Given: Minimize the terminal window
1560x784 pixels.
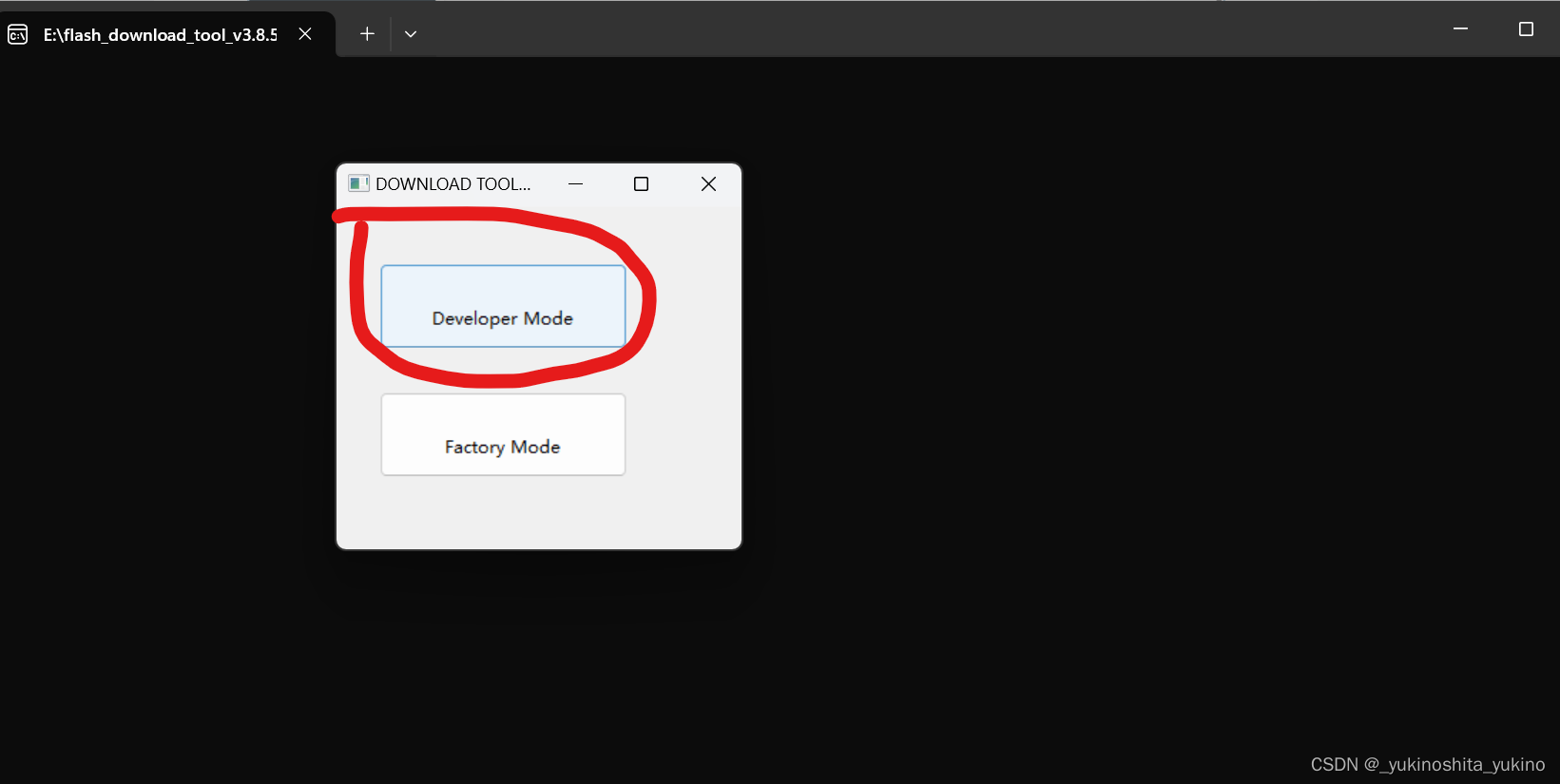Looking at the screenshot, I should 1460,29.
